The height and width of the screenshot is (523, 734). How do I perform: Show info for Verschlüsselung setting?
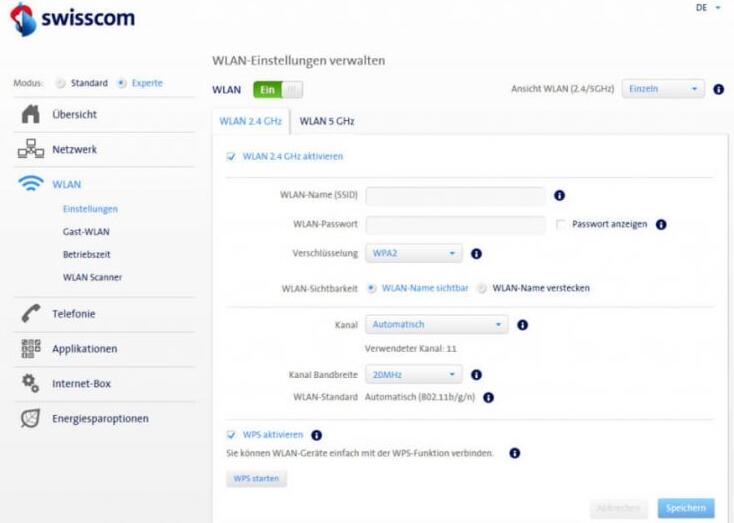point(476,253)
